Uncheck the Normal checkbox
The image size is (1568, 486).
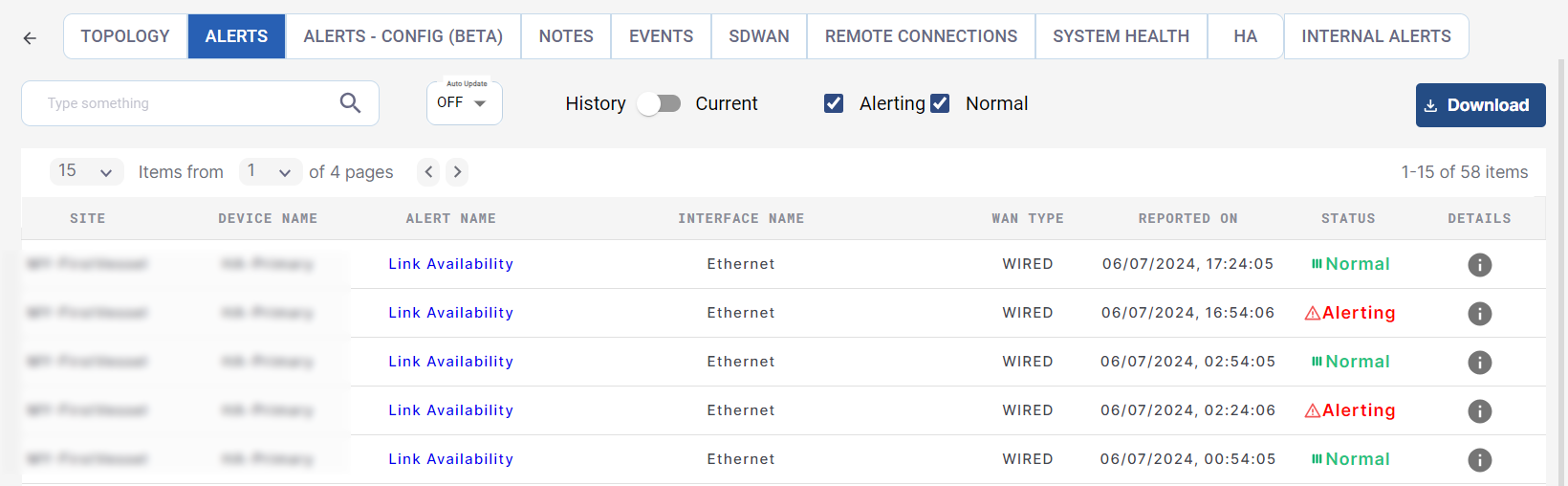tap(940, 103)
